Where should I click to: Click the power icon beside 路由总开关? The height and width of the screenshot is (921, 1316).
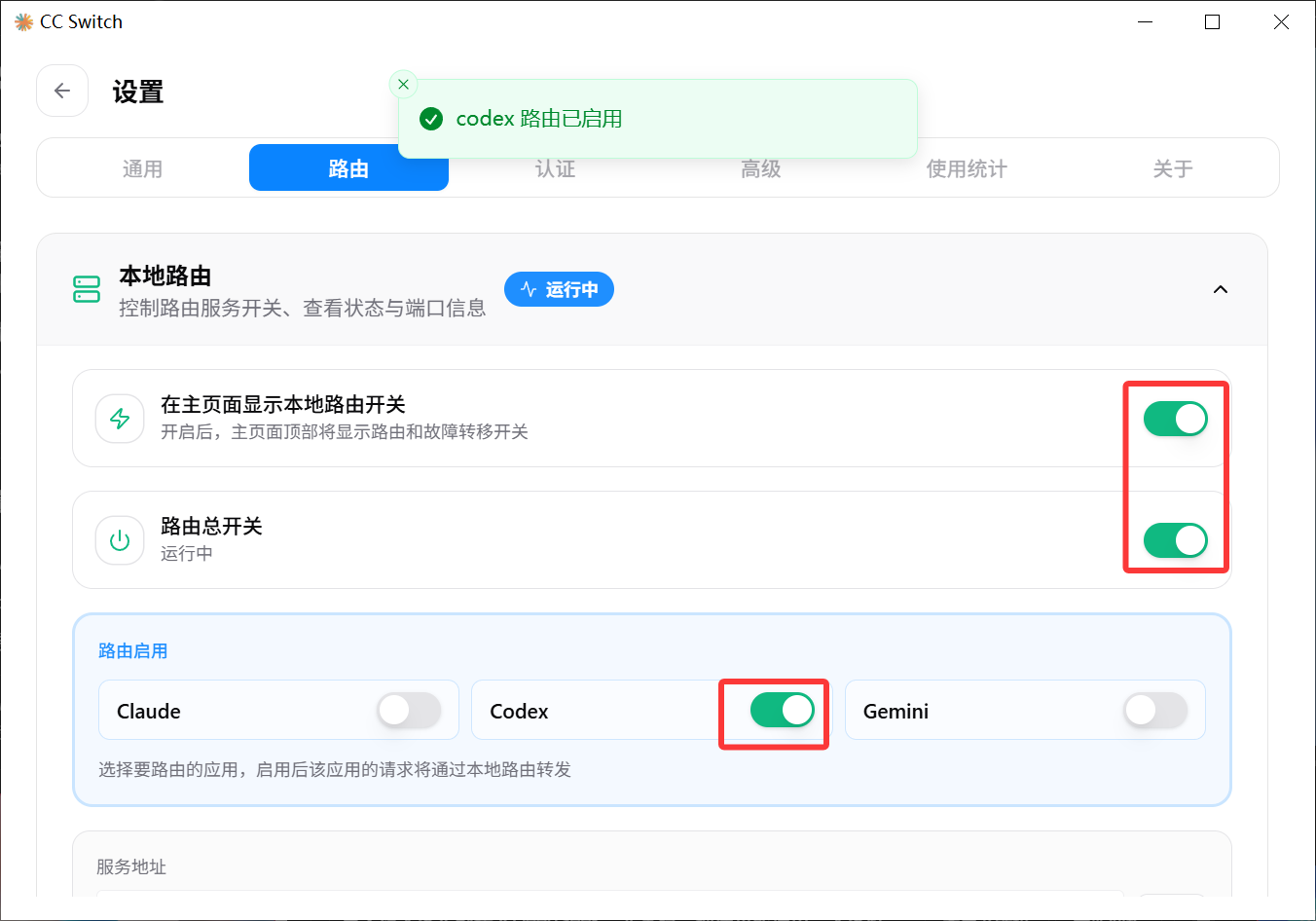point(120,540)
